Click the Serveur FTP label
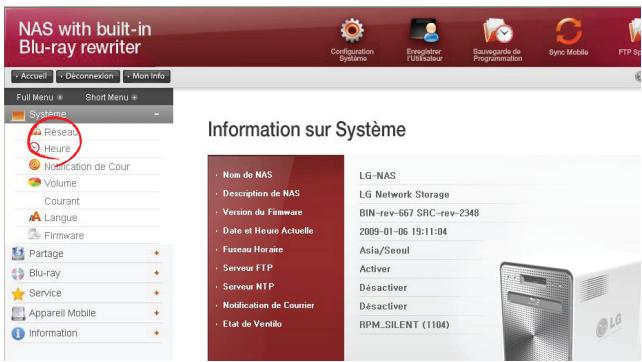The width and height of the screenshot is (642, 362). [248, 268]
